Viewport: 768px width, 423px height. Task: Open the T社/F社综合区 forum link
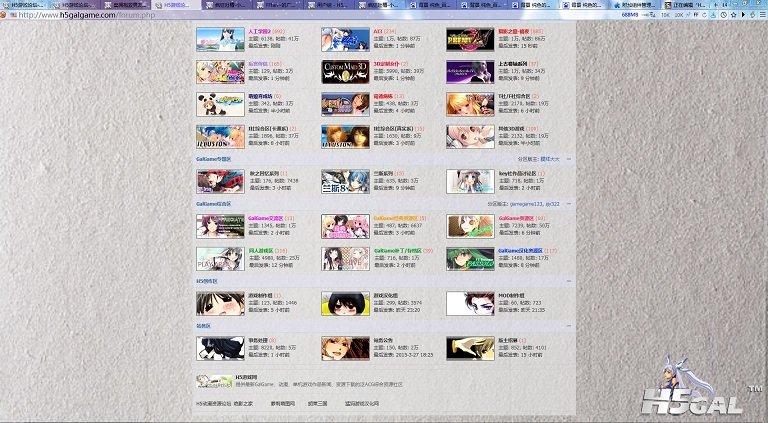click(x=514, y=96)
